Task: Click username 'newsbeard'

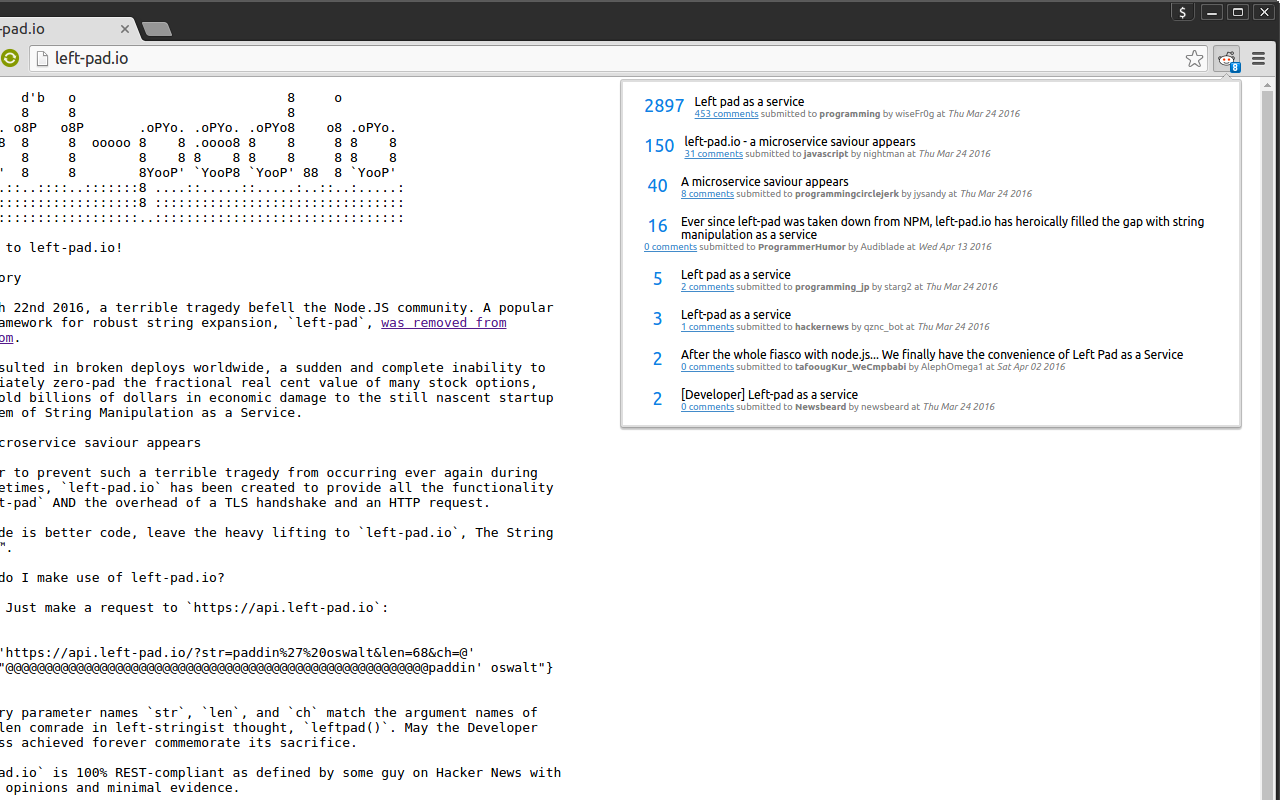Action: pyautogui.click(x=884, y=407)
